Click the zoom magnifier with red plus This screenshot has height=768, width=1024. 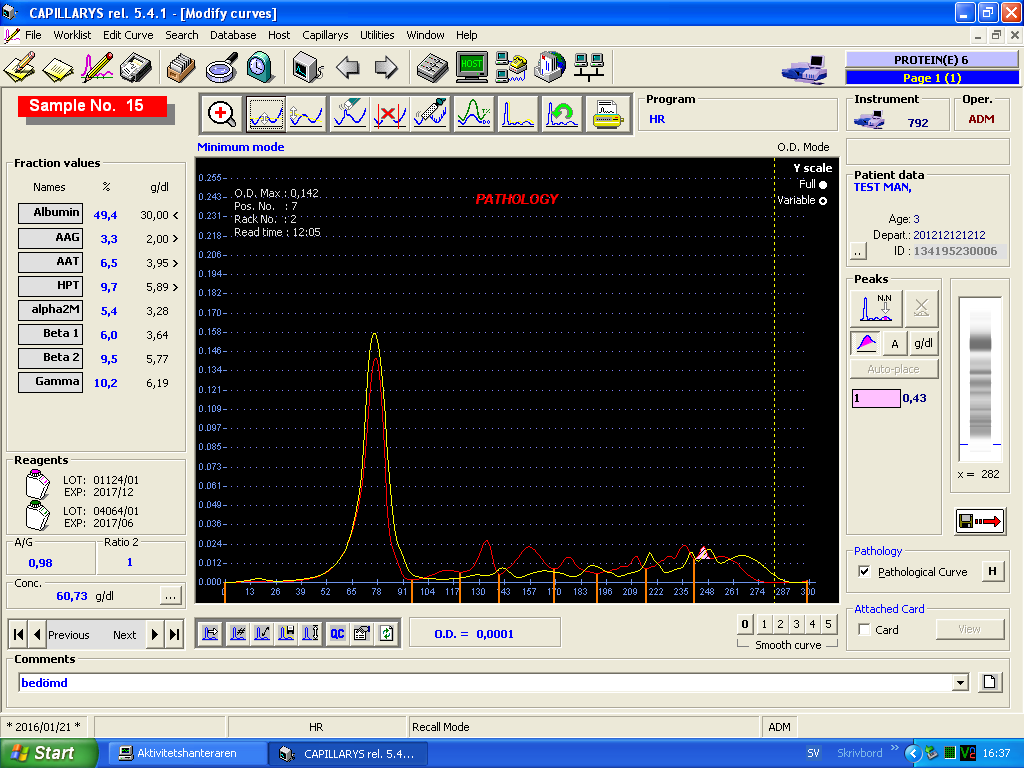(221, 114)
